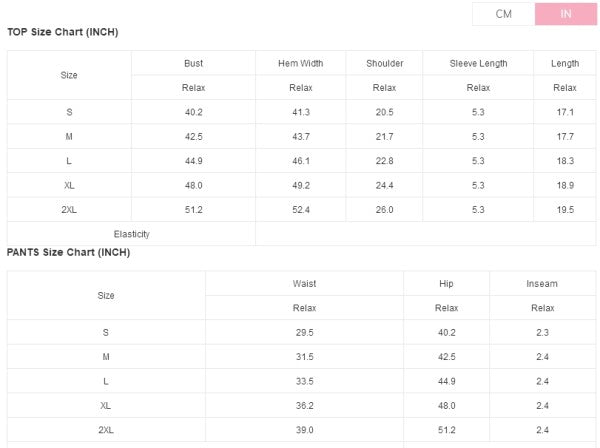
Task: Click the Inseam column header
Action: tap(542, 284)
